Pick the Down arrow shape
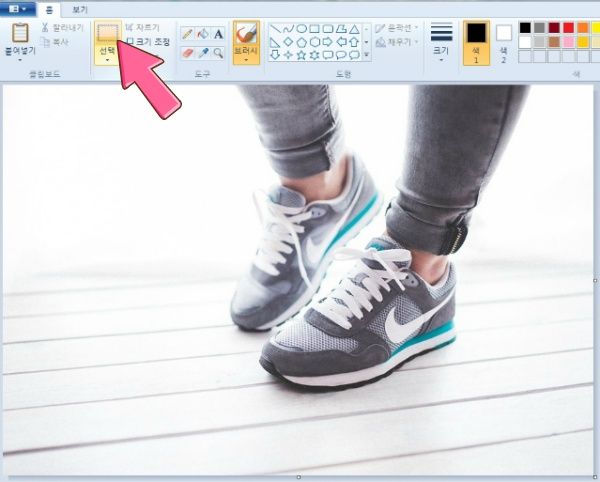The height and width of the screenshot is (482, 600). click(275, 55)
